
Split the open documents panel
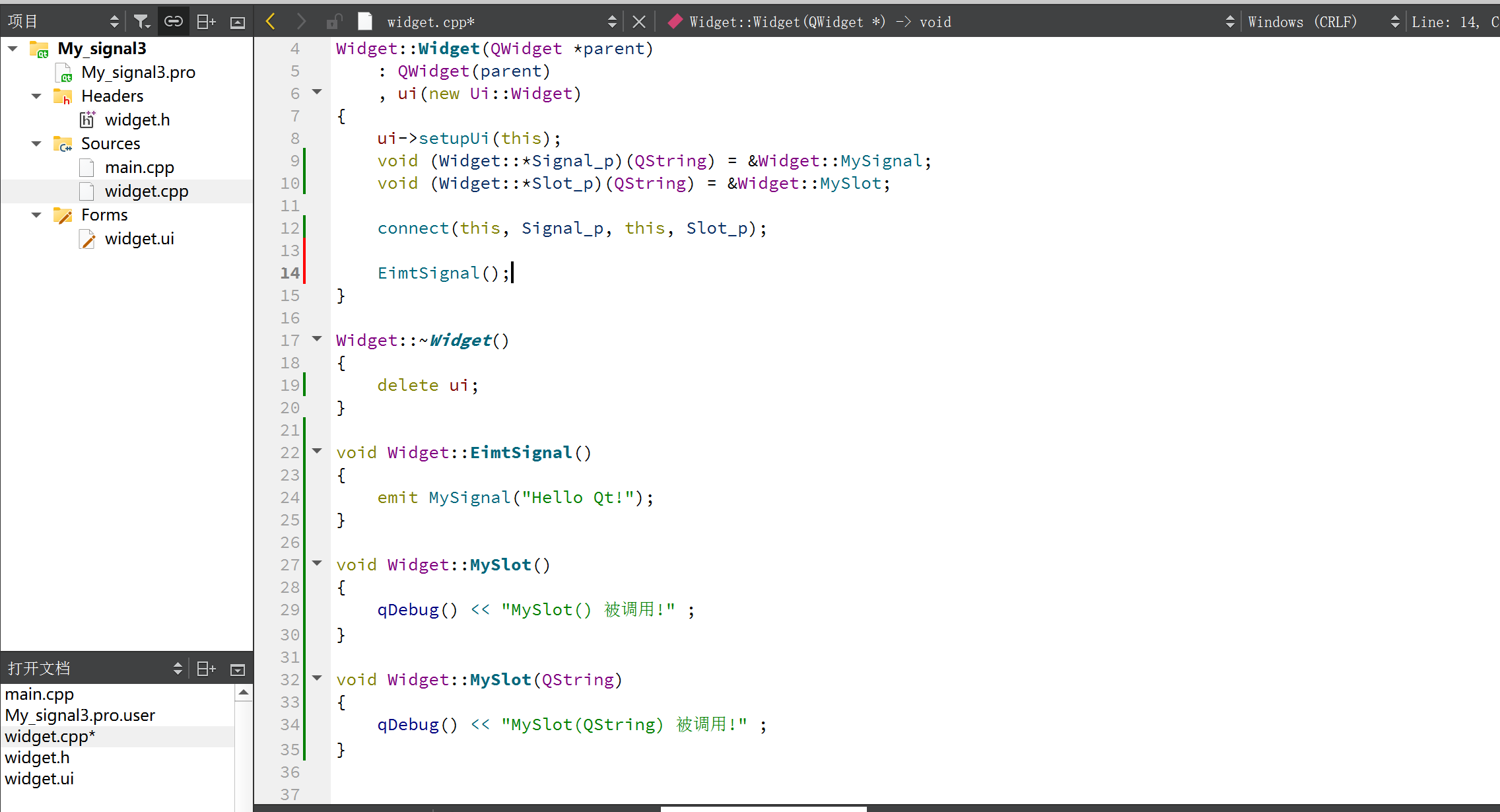click(x=206, y=669)
